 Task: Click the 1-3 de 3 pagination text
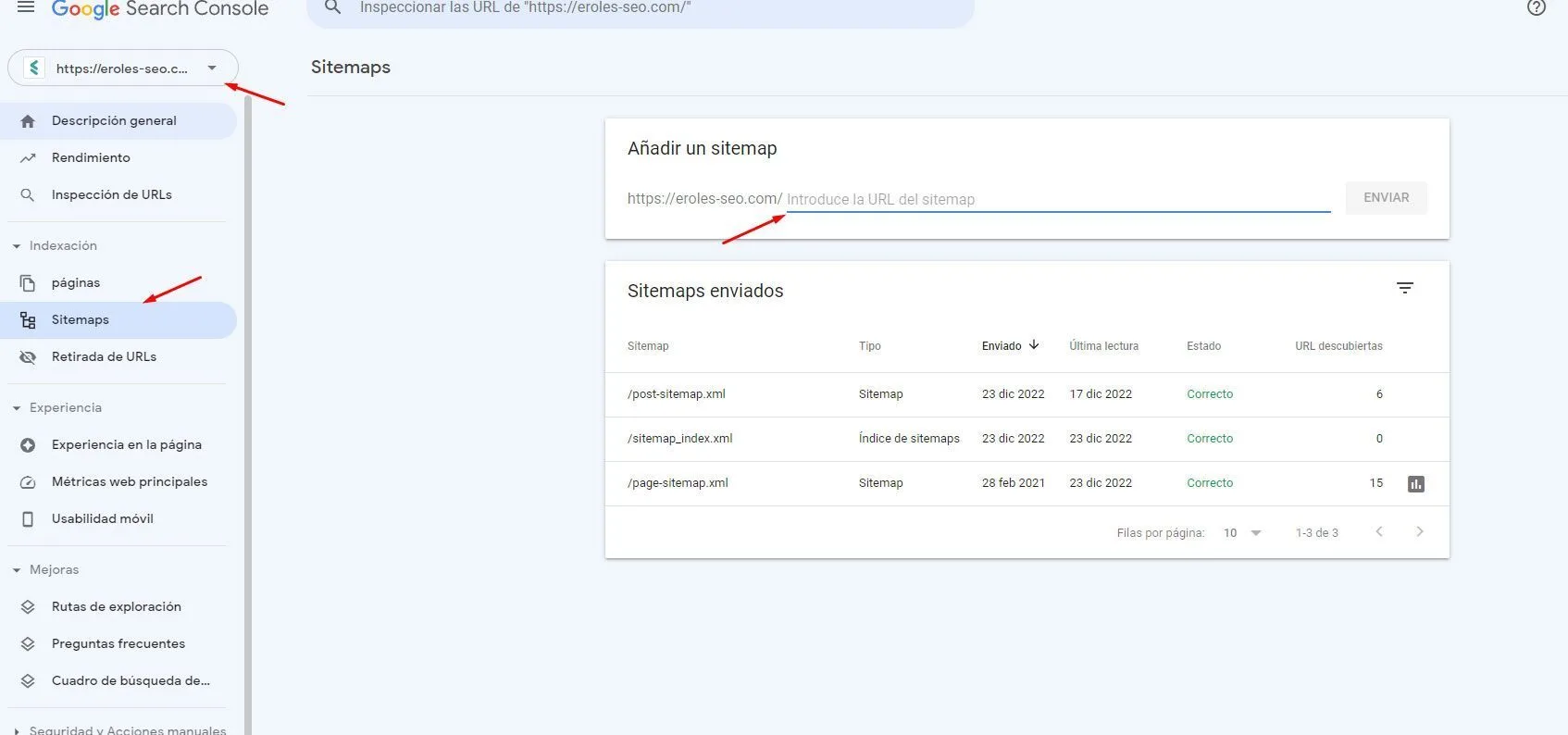tap(1317, 533)
